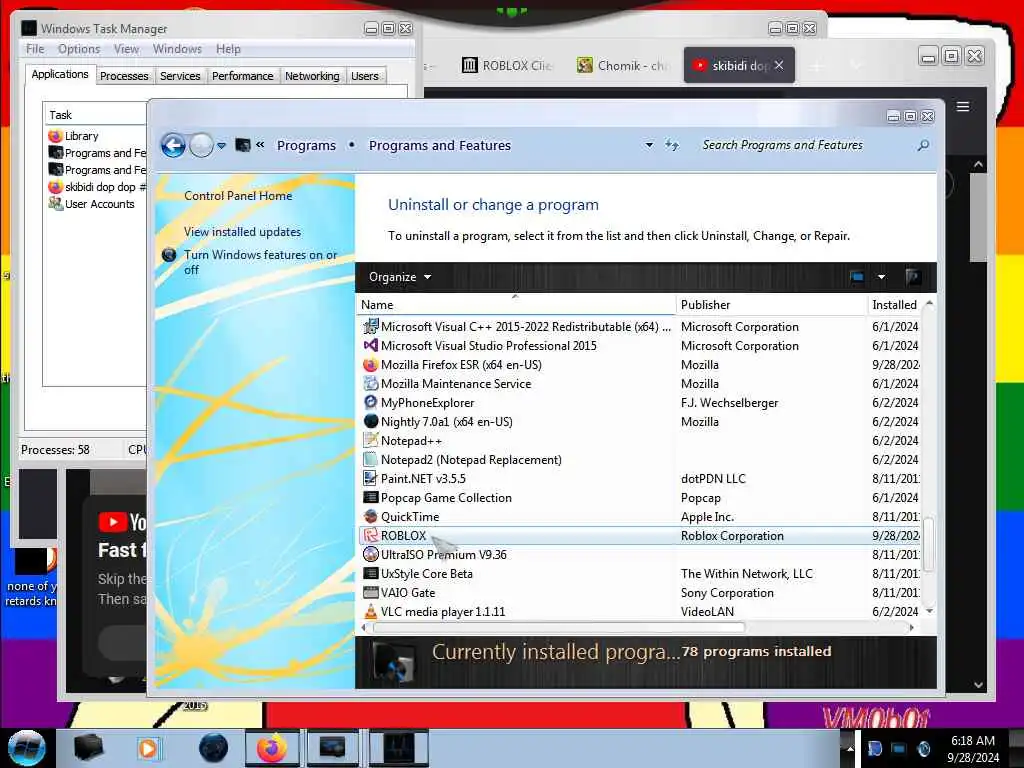This screenshot has height=768, width=1024.
Task: Switch to Processes tab in Task Manager
Action: [124, 76]
